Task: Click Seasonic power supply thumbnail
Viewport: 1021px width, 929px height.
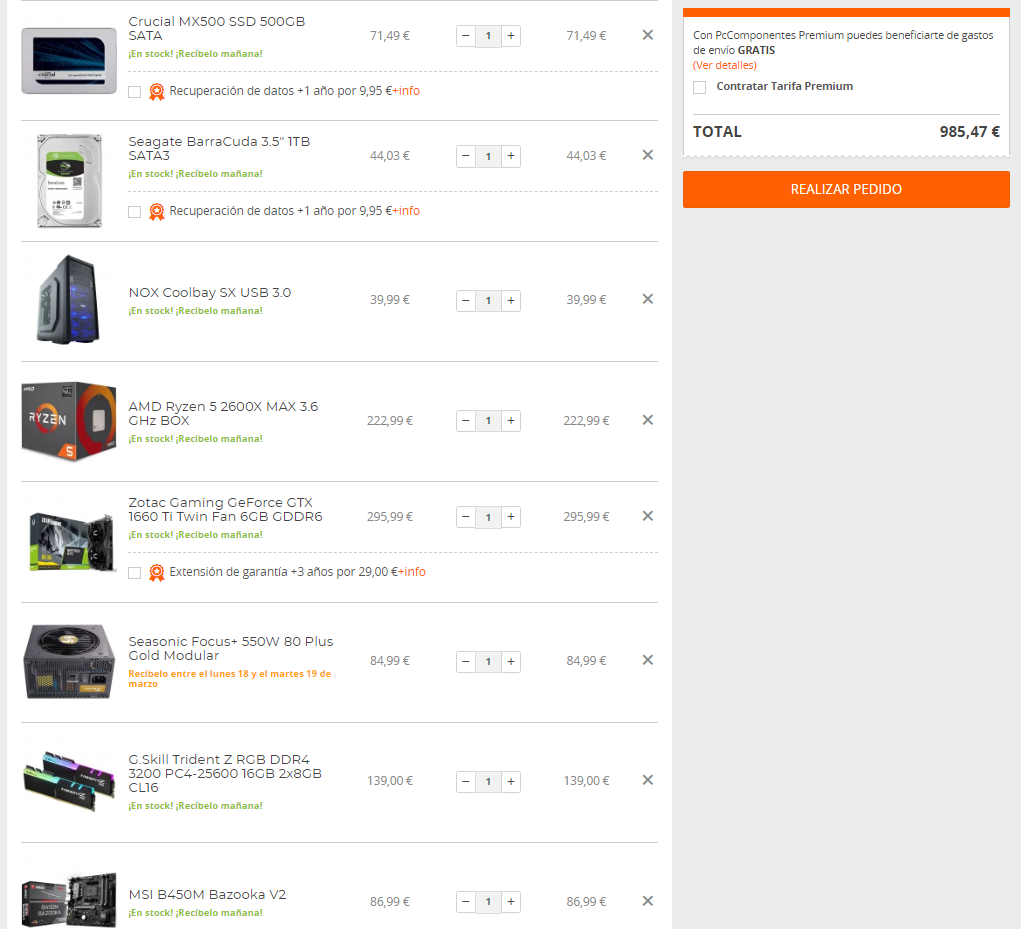Action: coord(69,661)
